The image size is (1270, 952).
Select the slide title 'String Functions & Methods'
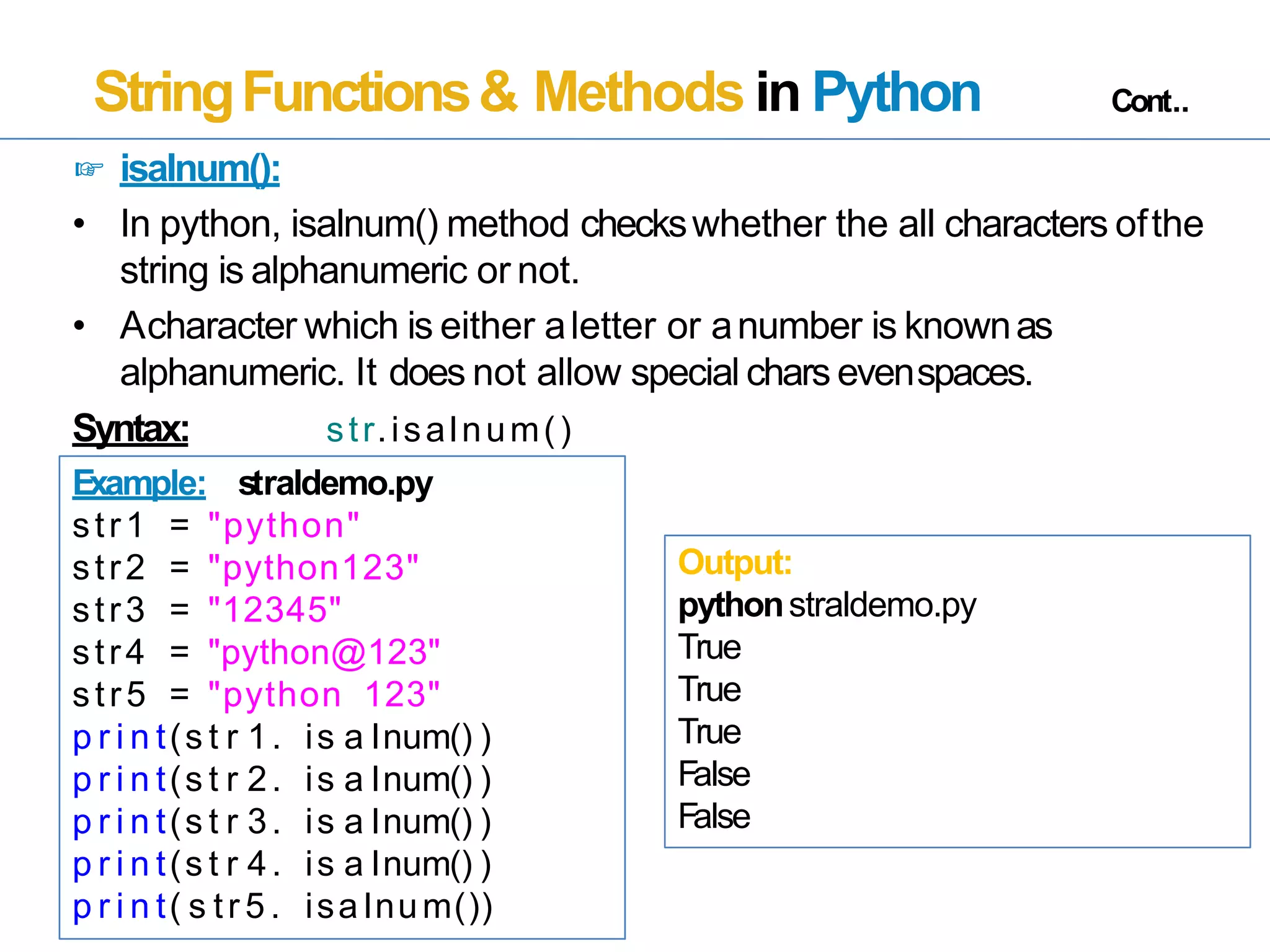pyautogui.click(x=419, y=92)
